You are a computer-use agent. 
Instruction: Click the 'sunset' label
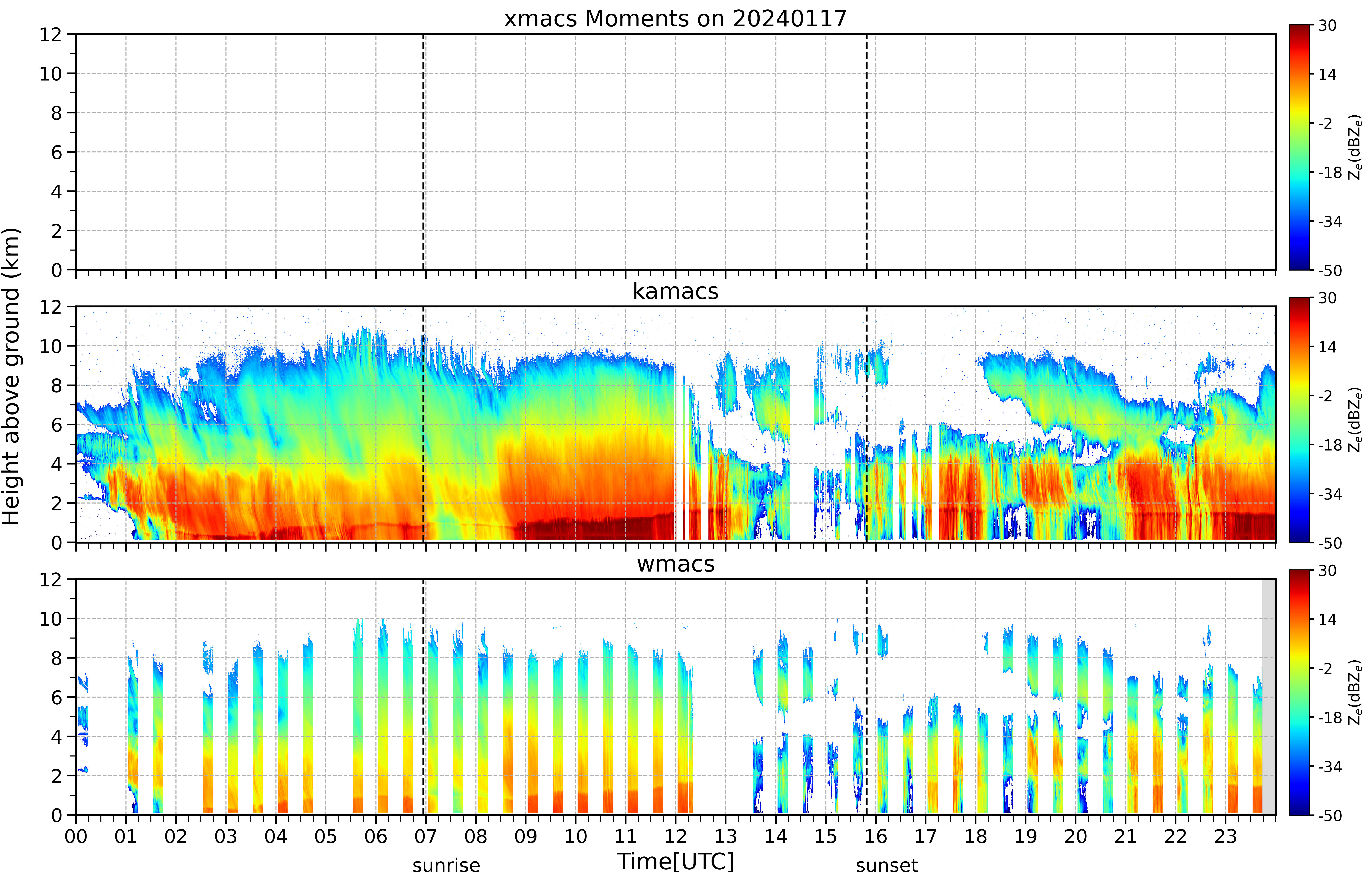tap(887, 865)
